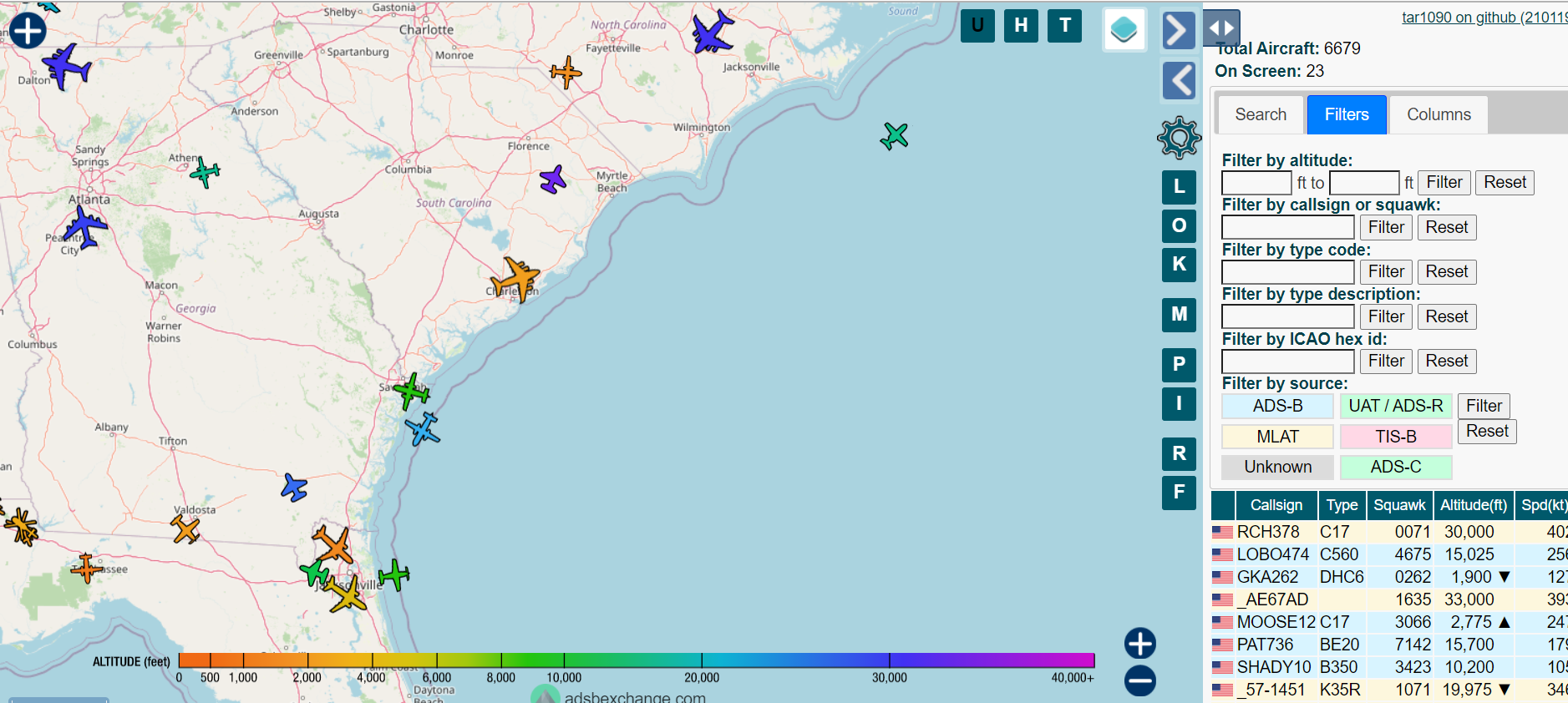Sort table by Squawk column header
1568x703 pixels.
coord(1399,505)
